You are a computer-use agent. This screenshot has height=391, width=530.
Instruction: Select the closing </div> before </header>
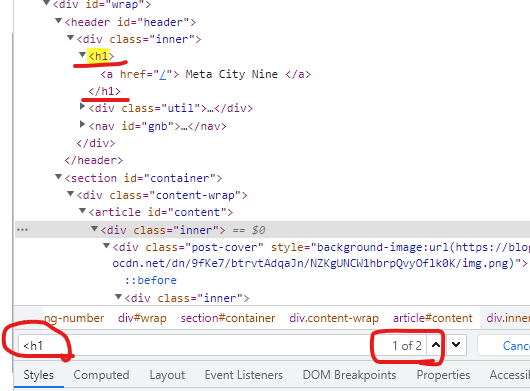pos(96,143)
